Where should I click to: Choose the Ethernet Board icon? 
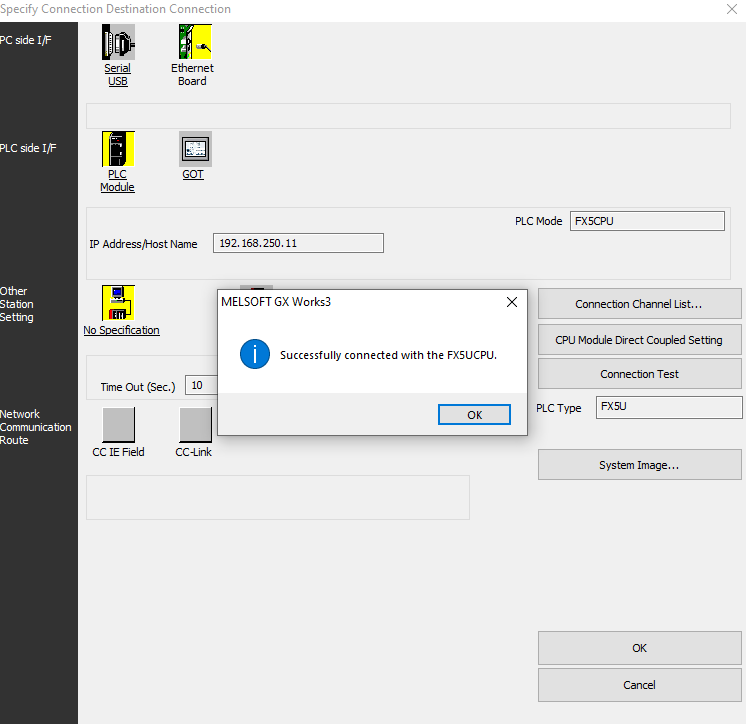195,42
